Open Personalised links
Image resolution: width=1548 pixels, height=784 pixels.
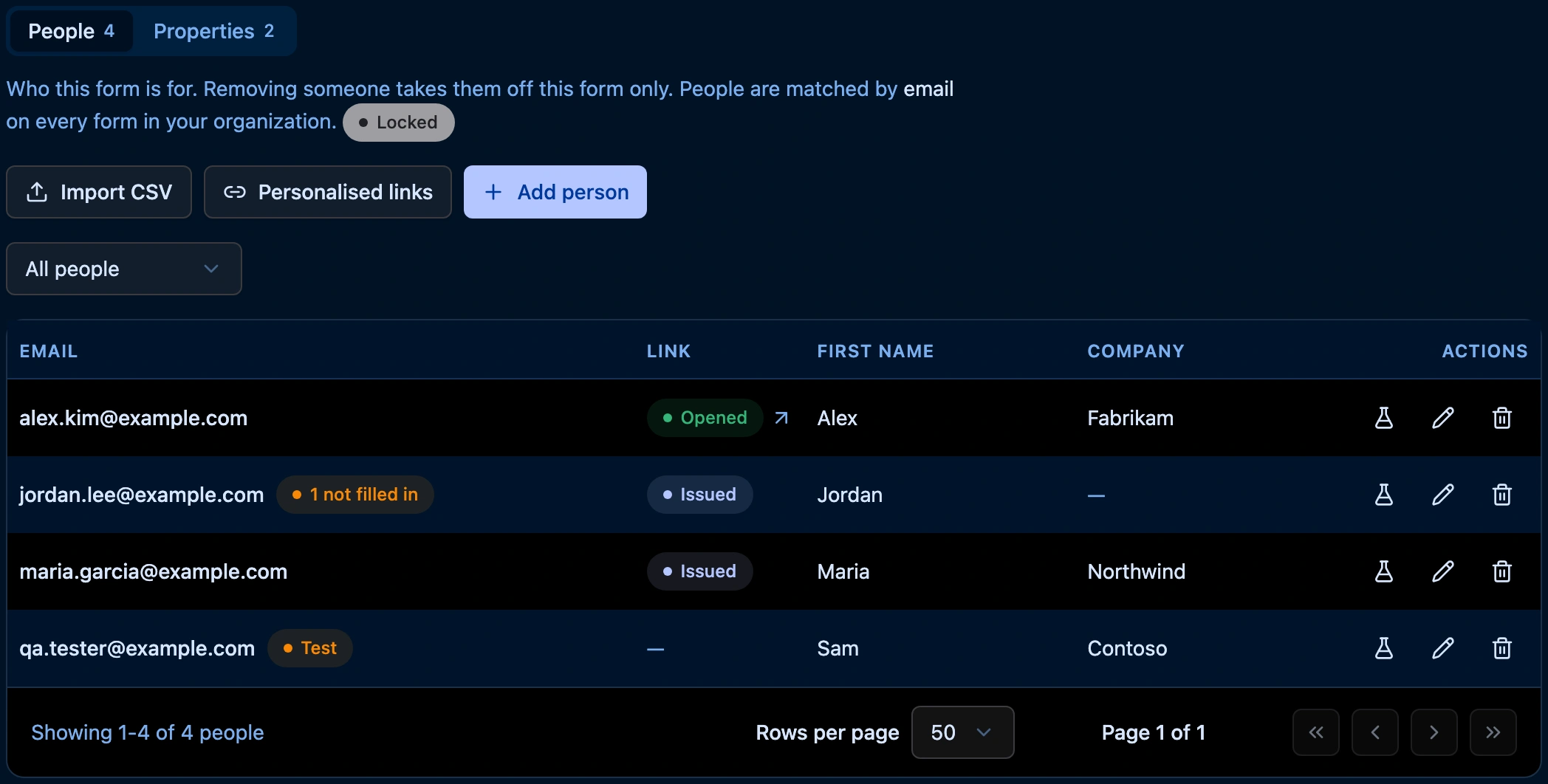[328, 192]
